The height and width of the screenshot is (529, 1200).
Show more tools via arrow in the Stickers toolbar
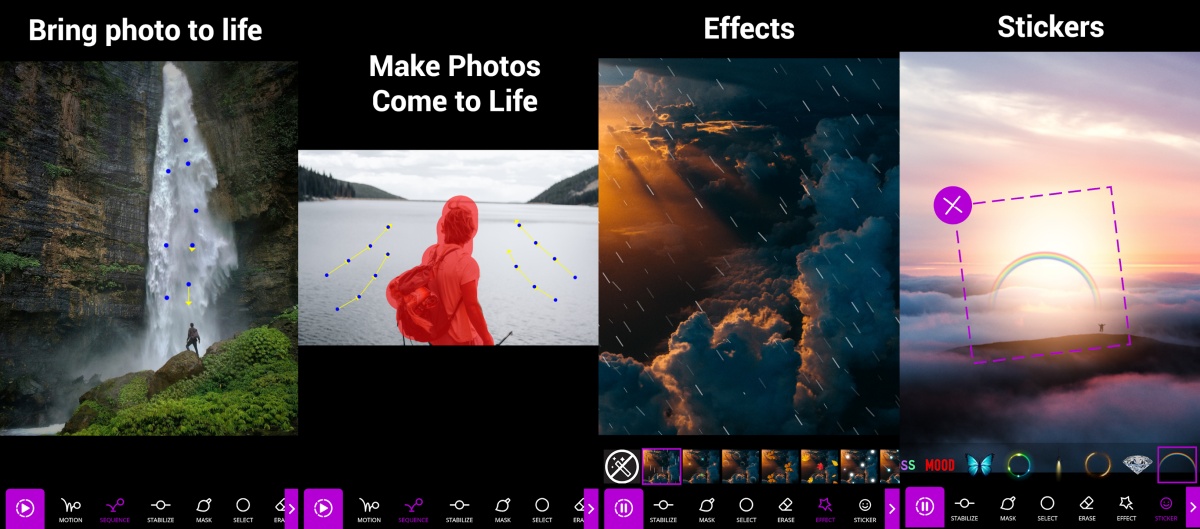[1192, 508]
